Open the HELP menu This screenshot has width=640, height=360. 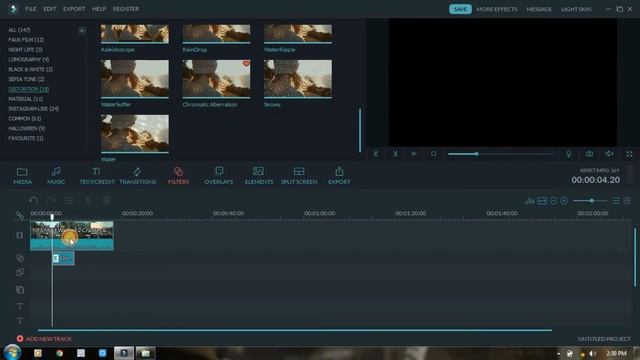(99, 9)
